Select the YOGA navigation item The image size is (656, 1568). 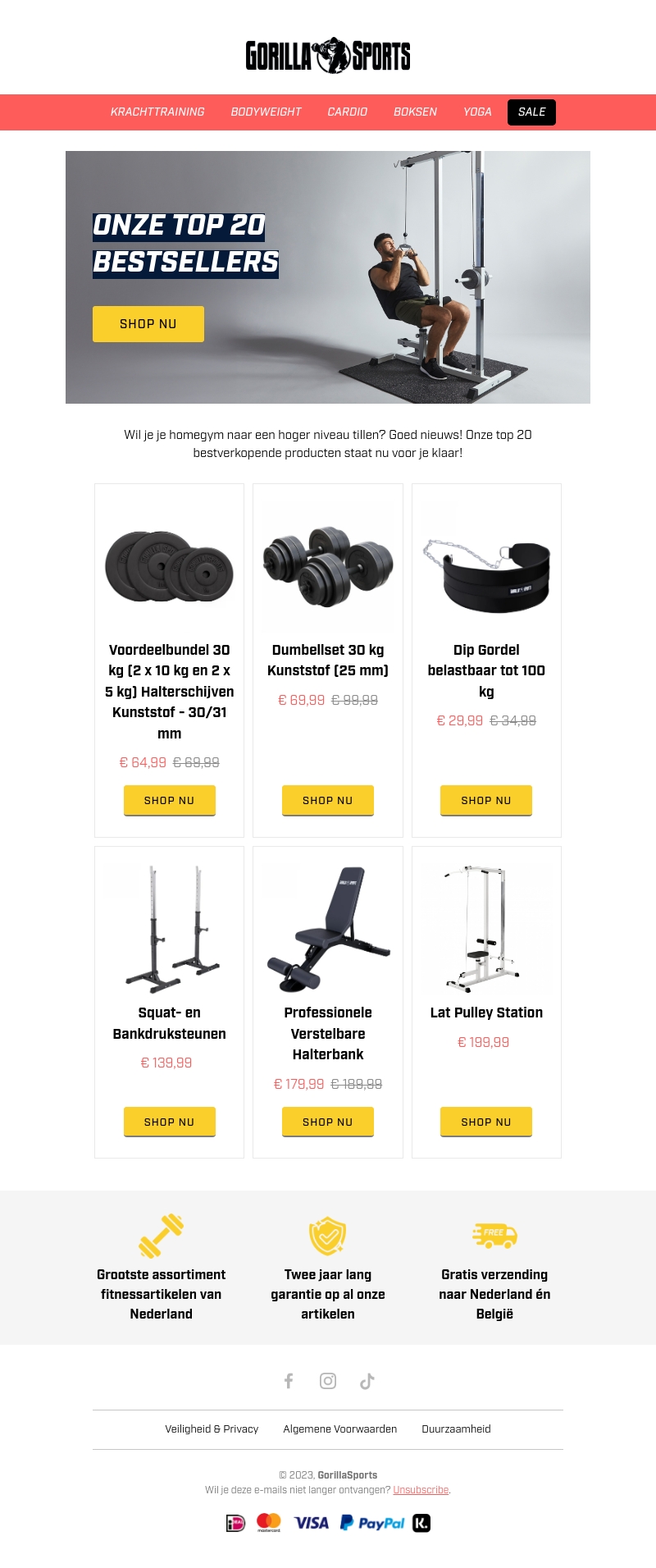click(477, 112)
